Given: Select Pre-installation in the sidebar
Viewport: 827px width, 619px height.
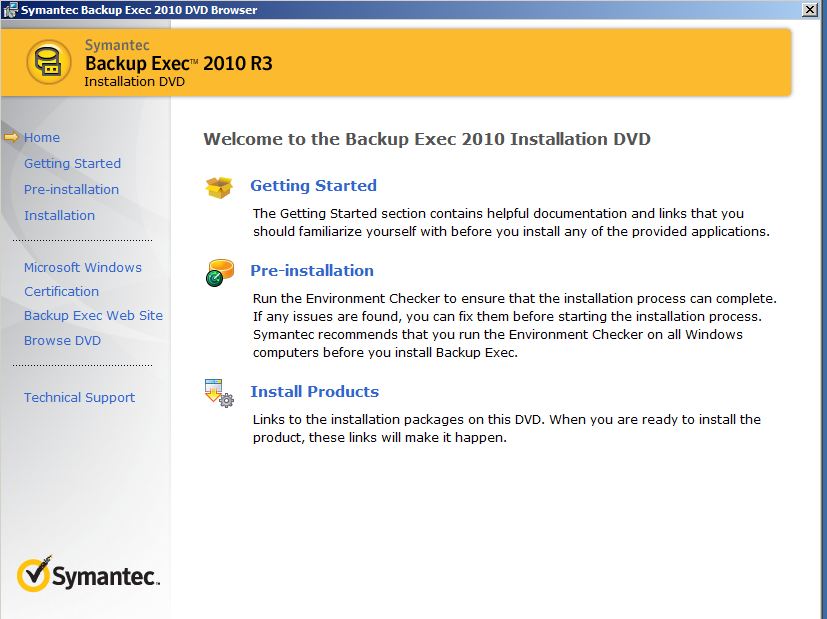Looking at the screenshot, I should point(71,189).
